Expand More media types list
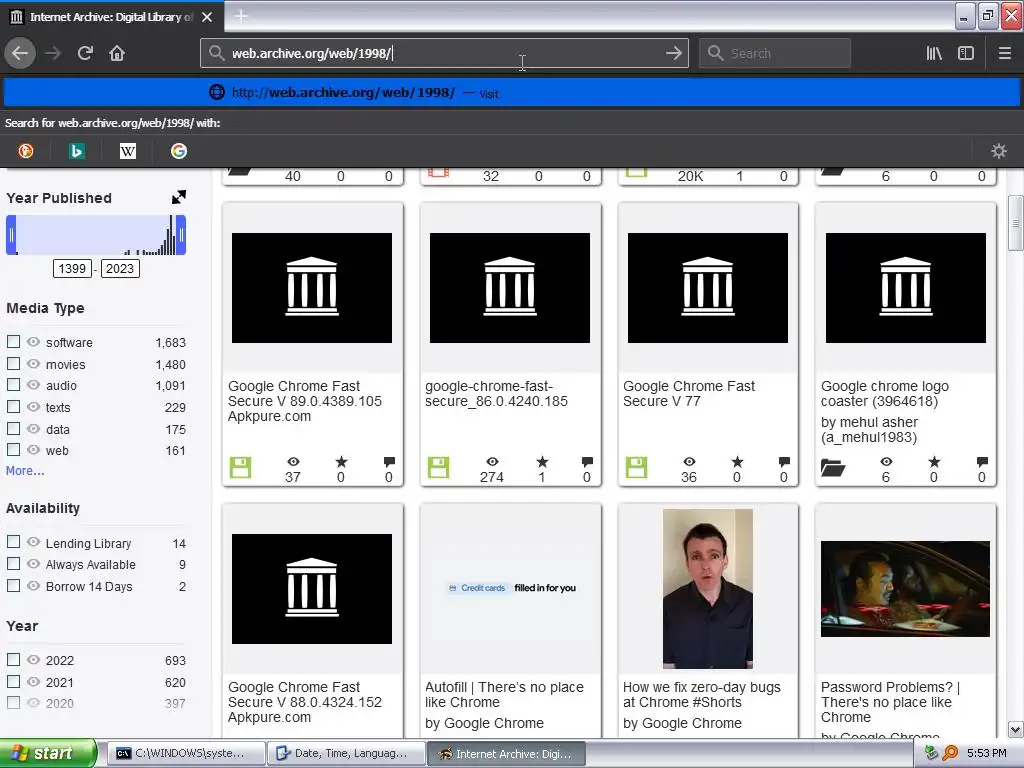1024x768 pixels. point(25,471)
